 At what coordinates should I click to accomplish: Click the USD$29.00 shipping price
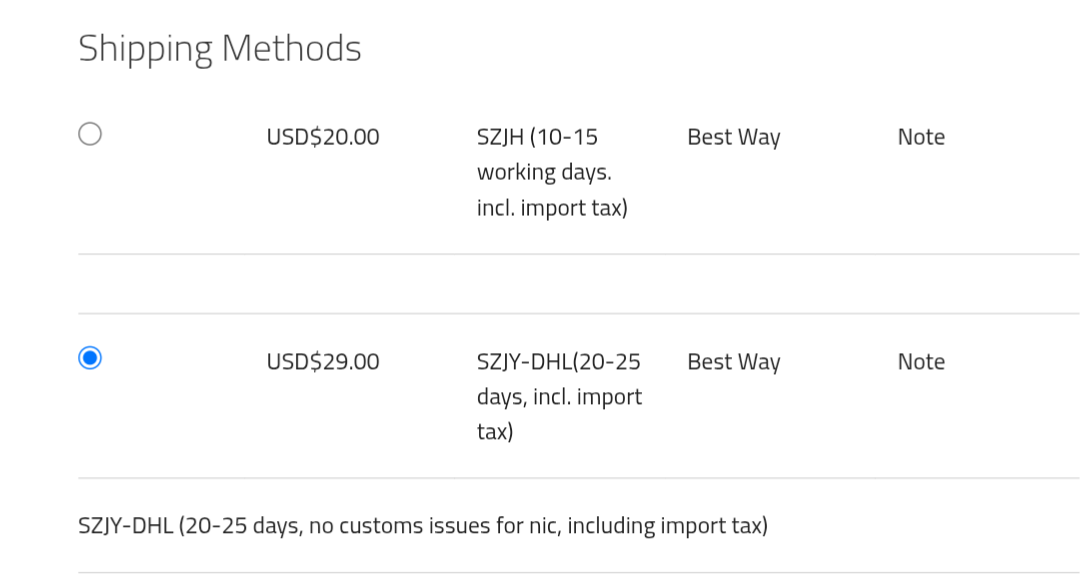[x=323, y=362]
